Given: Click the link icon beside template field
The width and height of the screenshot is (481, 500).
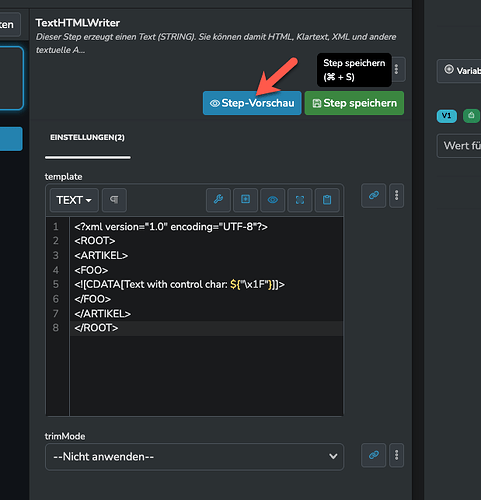Looking at the screenshot, I should tap(374, 195).
